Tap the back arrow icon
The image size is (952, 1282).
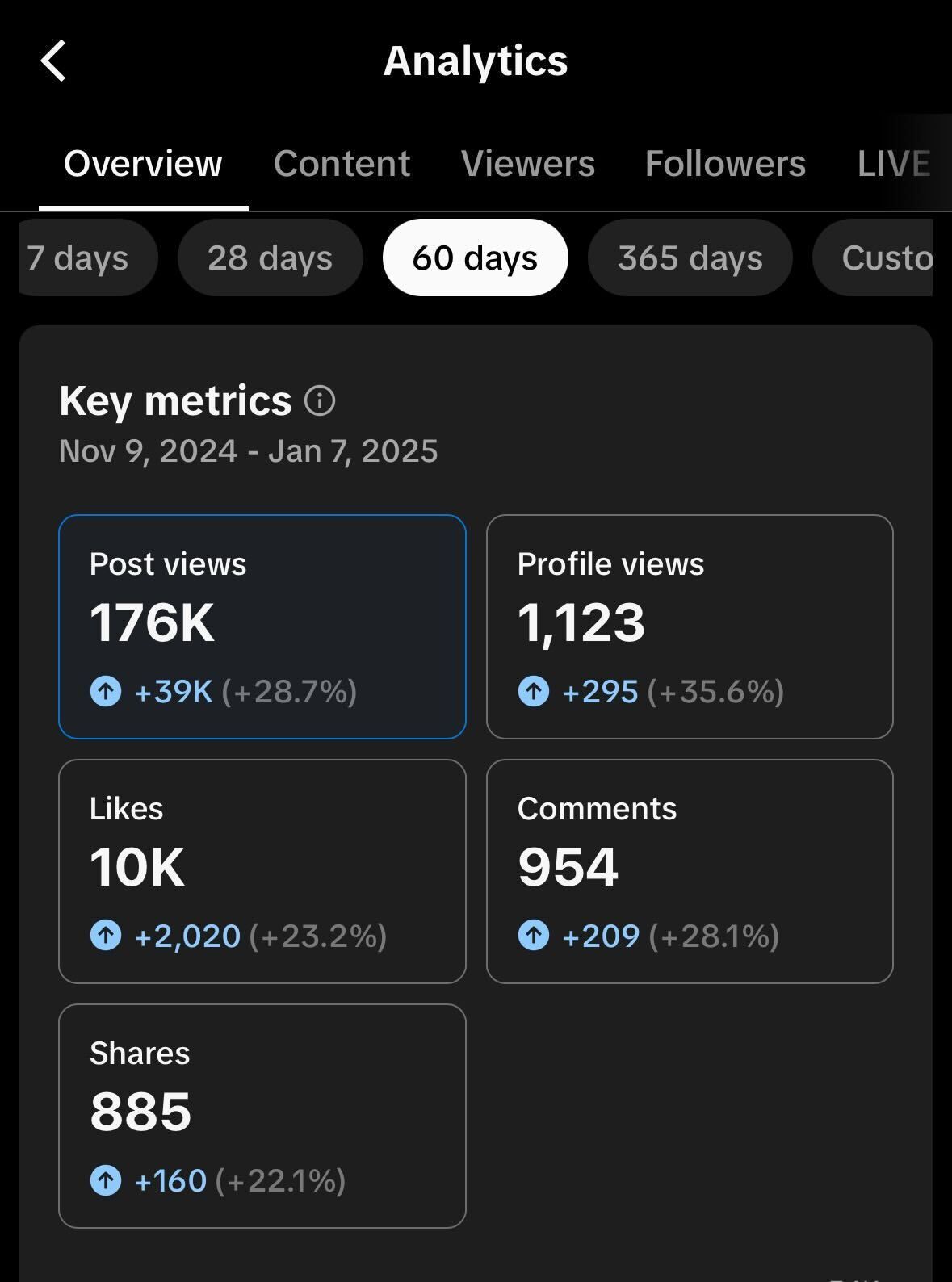(x=53, y=61)
